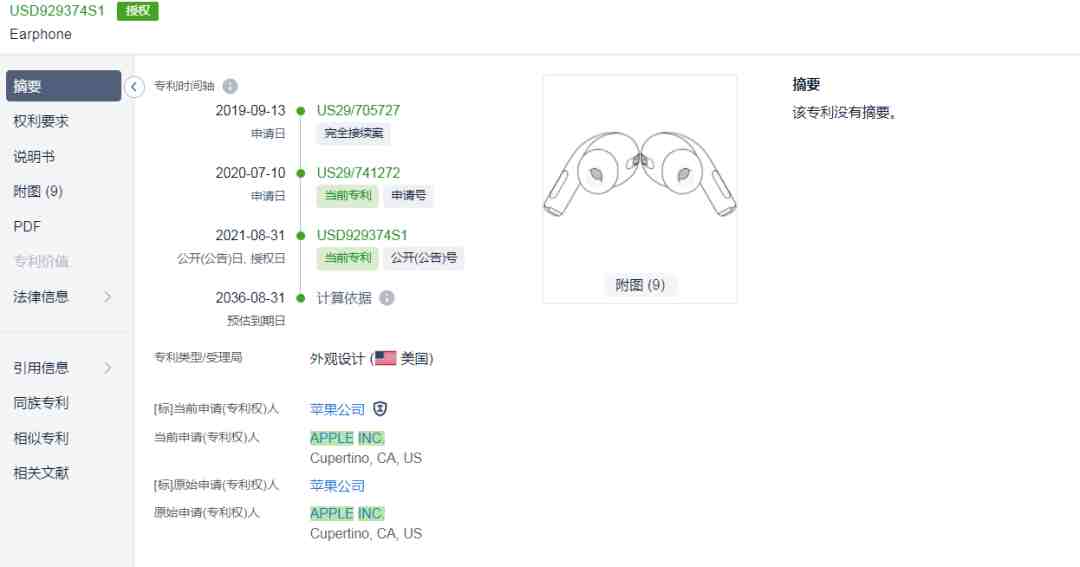Open the patent timeline info icon
The image size is (1080, 567).
pyautogui.click(x=230, y=86)
